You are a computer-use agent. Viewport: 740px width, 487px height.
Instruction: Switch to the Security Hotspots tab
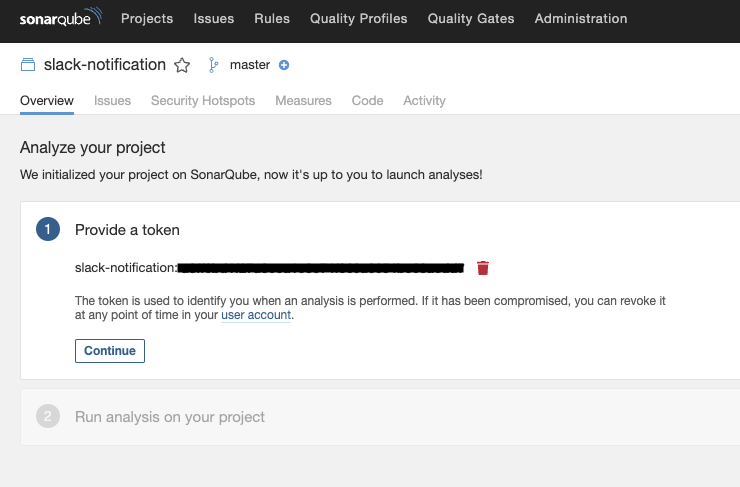coord(203,101)
